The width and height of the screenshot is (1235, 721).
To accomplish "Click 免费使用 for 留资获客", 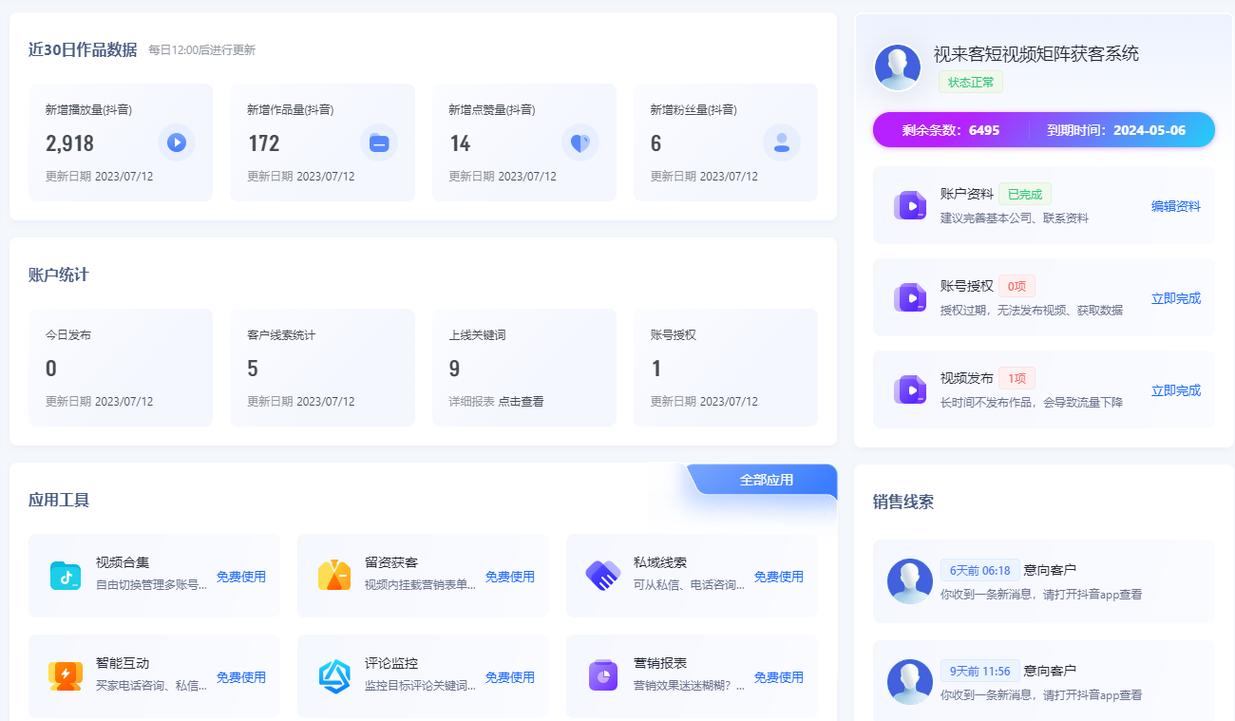I will [510, 576].
